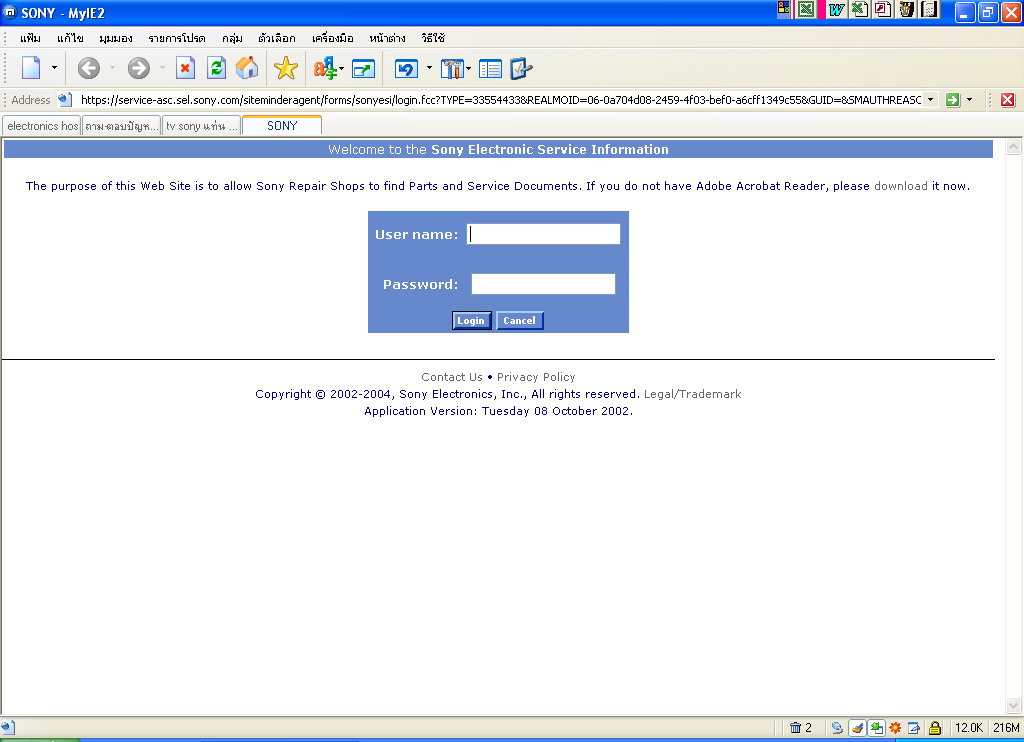Viewport: 1024px width, 742px height.
Task: Click the Excel document shortcut bar icon
Action: click(860, 9)
